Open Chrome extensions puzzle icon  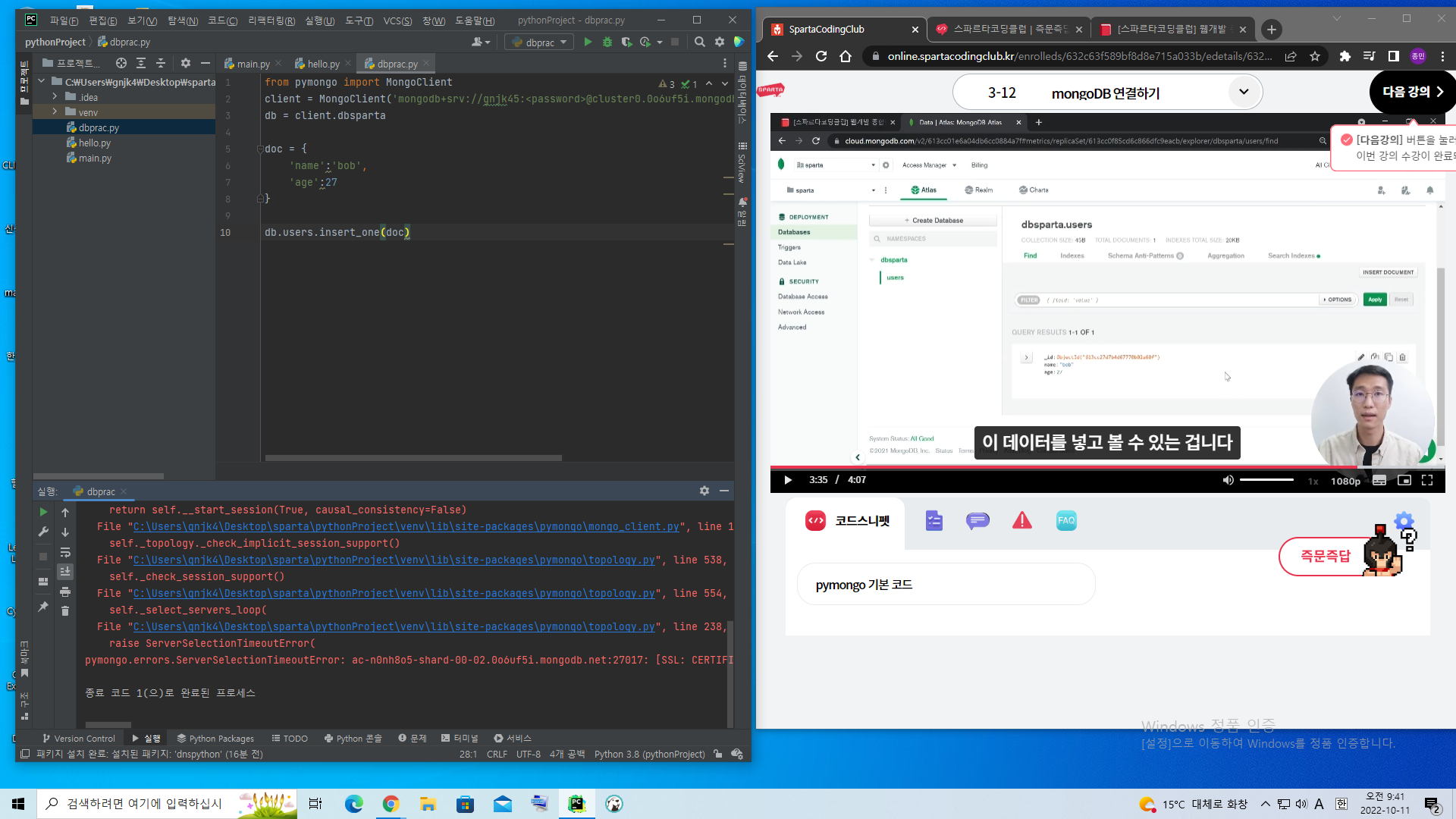[x=1345, y=56]
